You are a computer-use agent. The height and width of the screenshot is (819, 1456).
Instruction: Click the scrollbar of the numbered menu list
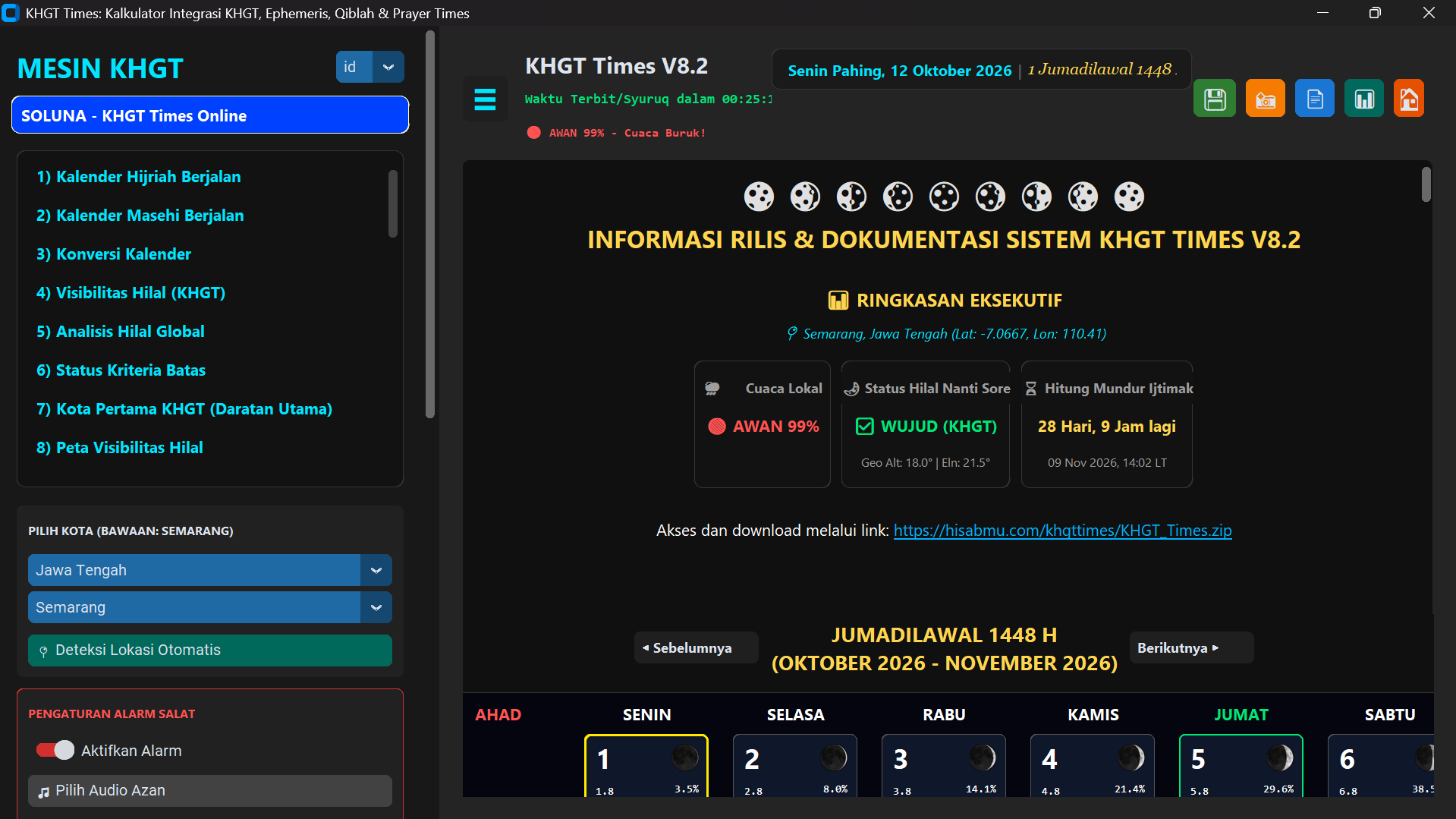point(393,203)
